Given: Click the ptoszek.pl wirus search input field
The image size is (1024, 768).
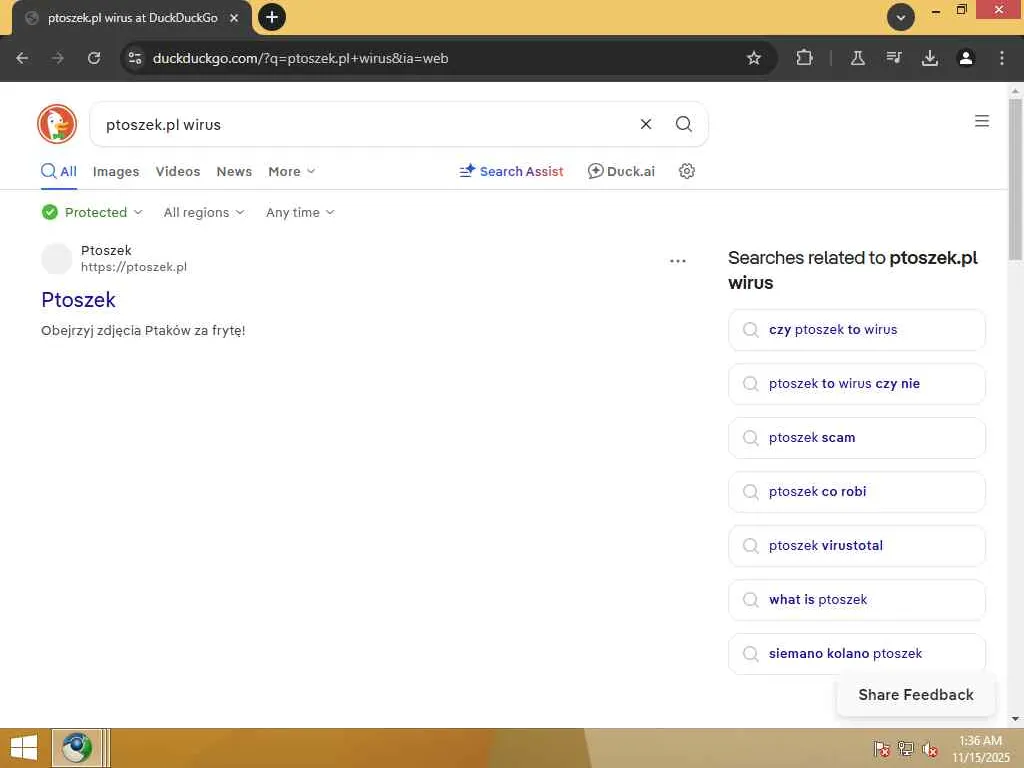Looking at the screenshot, I should pos(360,124).
